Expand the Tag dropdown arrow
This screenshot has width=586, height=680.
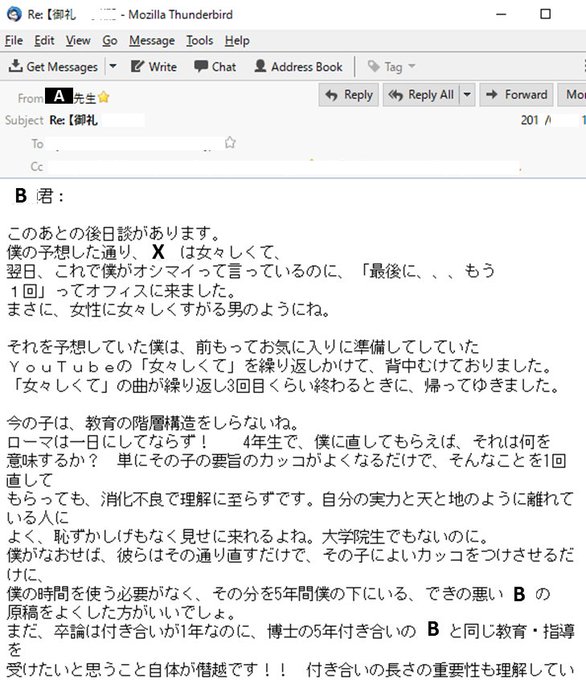[412, 66]
